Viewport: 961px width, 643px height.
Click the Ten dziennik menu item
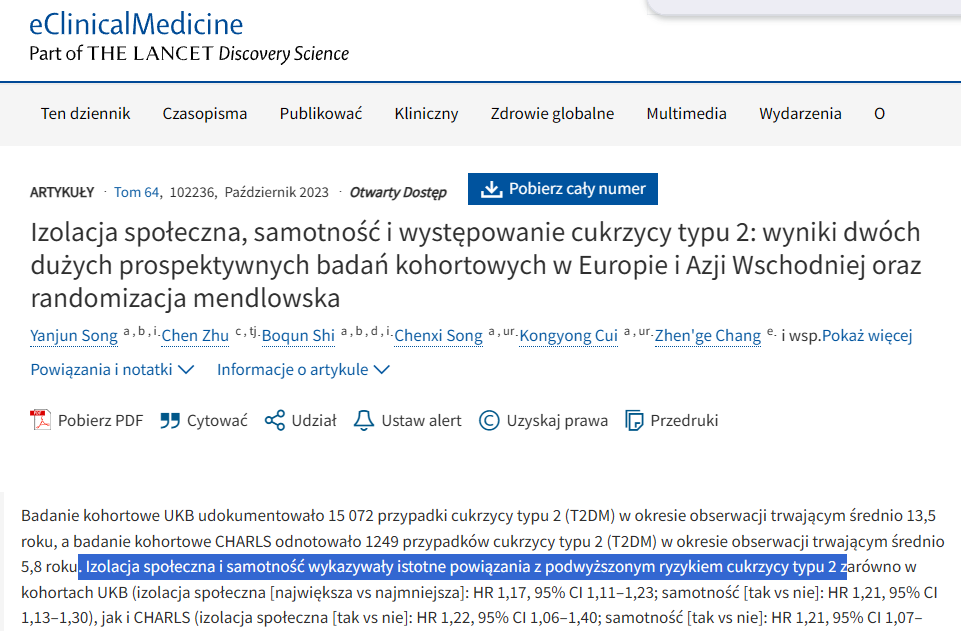tap(85, 113)
